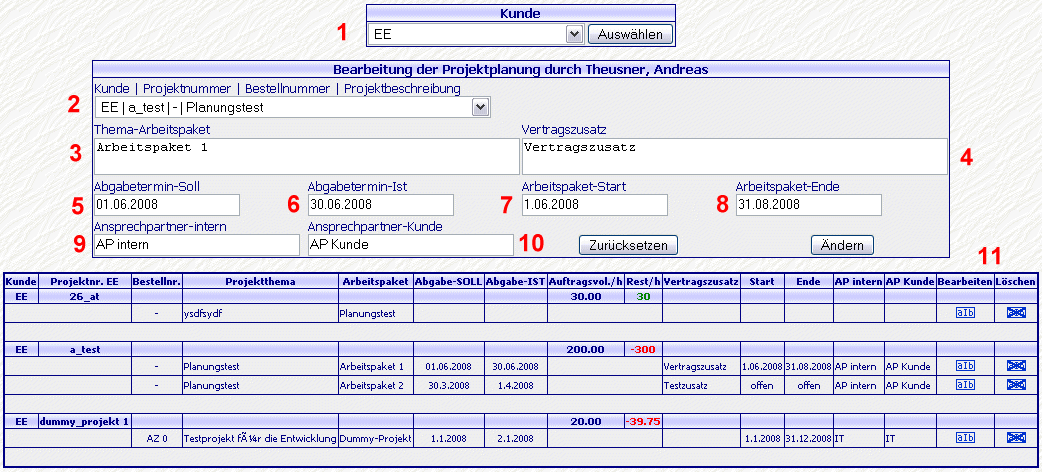Image resolution: width=1042 pixels, height=472 pixels.
Task: Click the AZ 0 Bestellnr. cell
Action: pos(157,438)
